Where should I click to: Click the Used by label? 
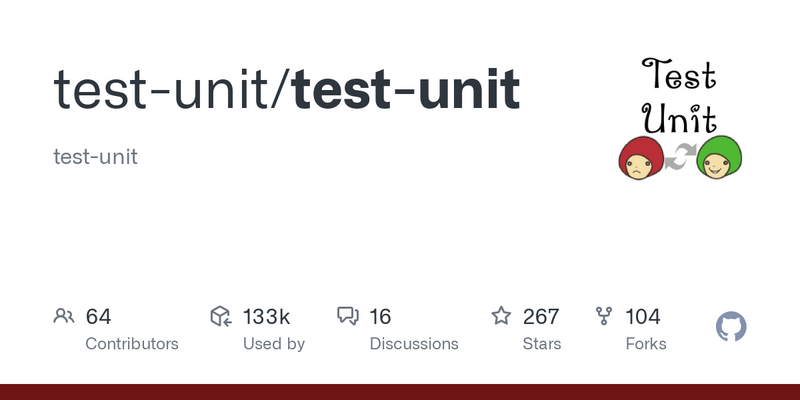click(273, 344)
